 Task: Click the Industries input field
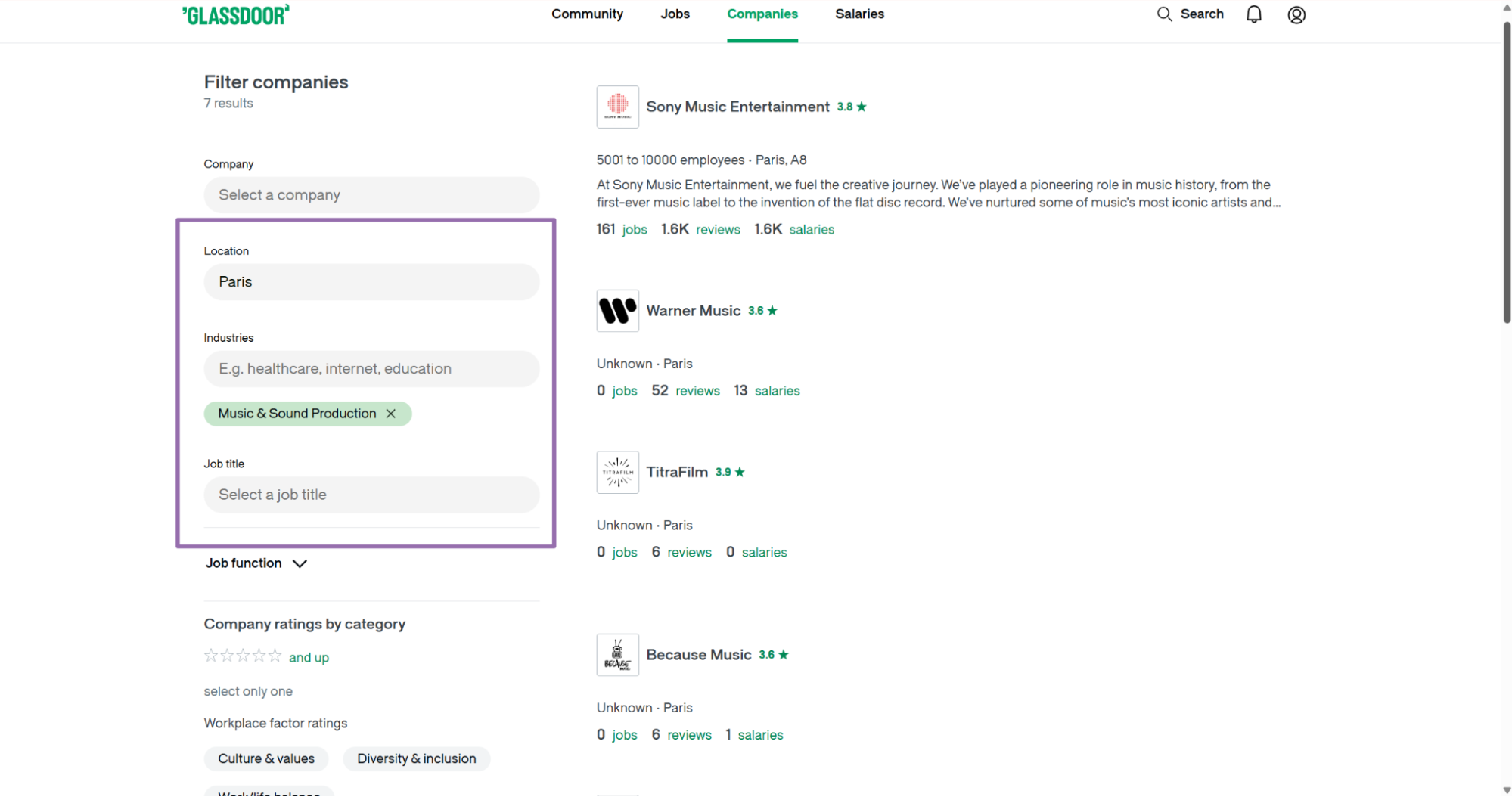[x=371, y=369]
